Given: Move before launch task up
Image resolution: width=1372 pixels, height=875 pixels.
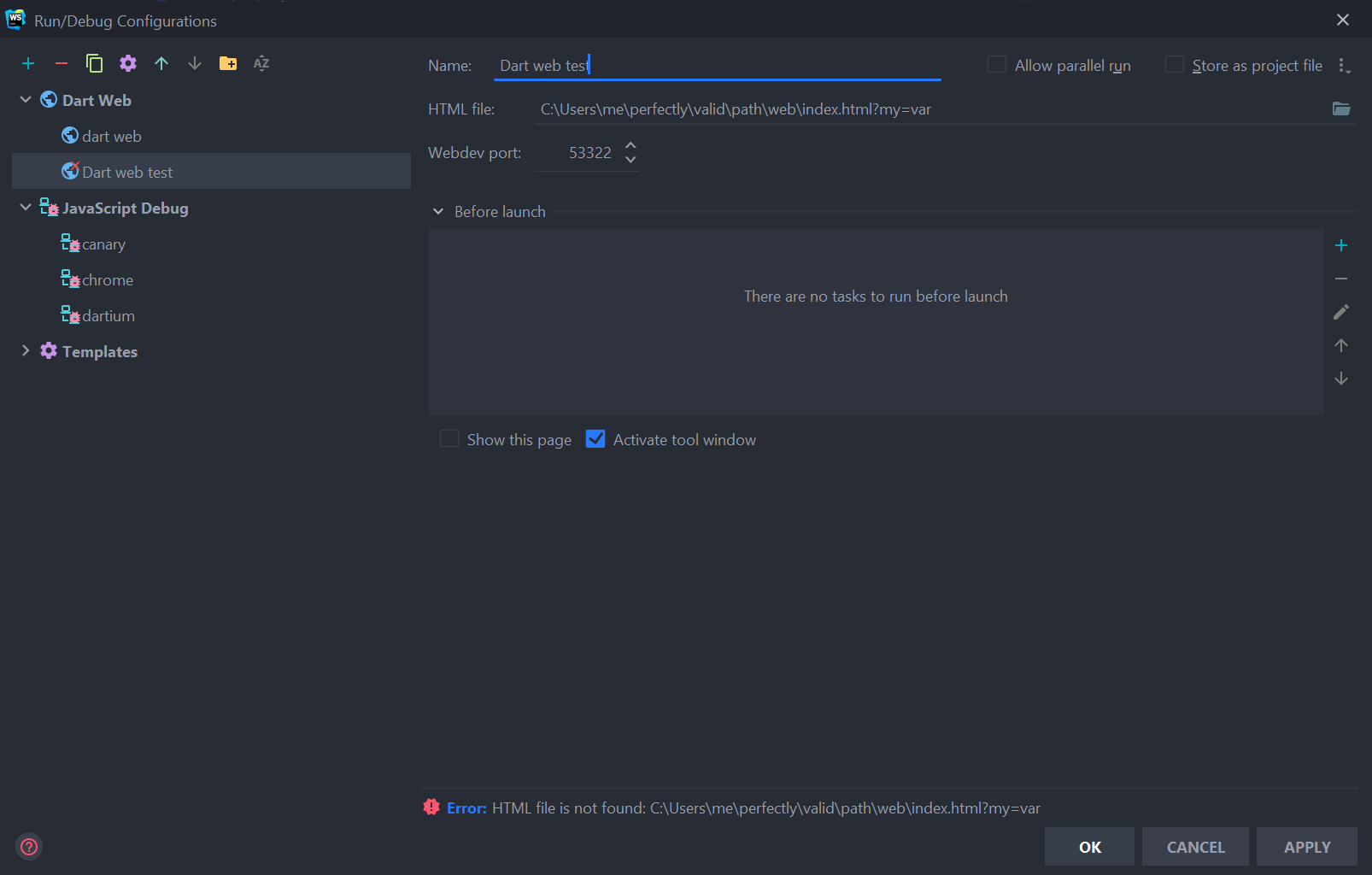Looking at the screenshot, I should click(1341, 345).
